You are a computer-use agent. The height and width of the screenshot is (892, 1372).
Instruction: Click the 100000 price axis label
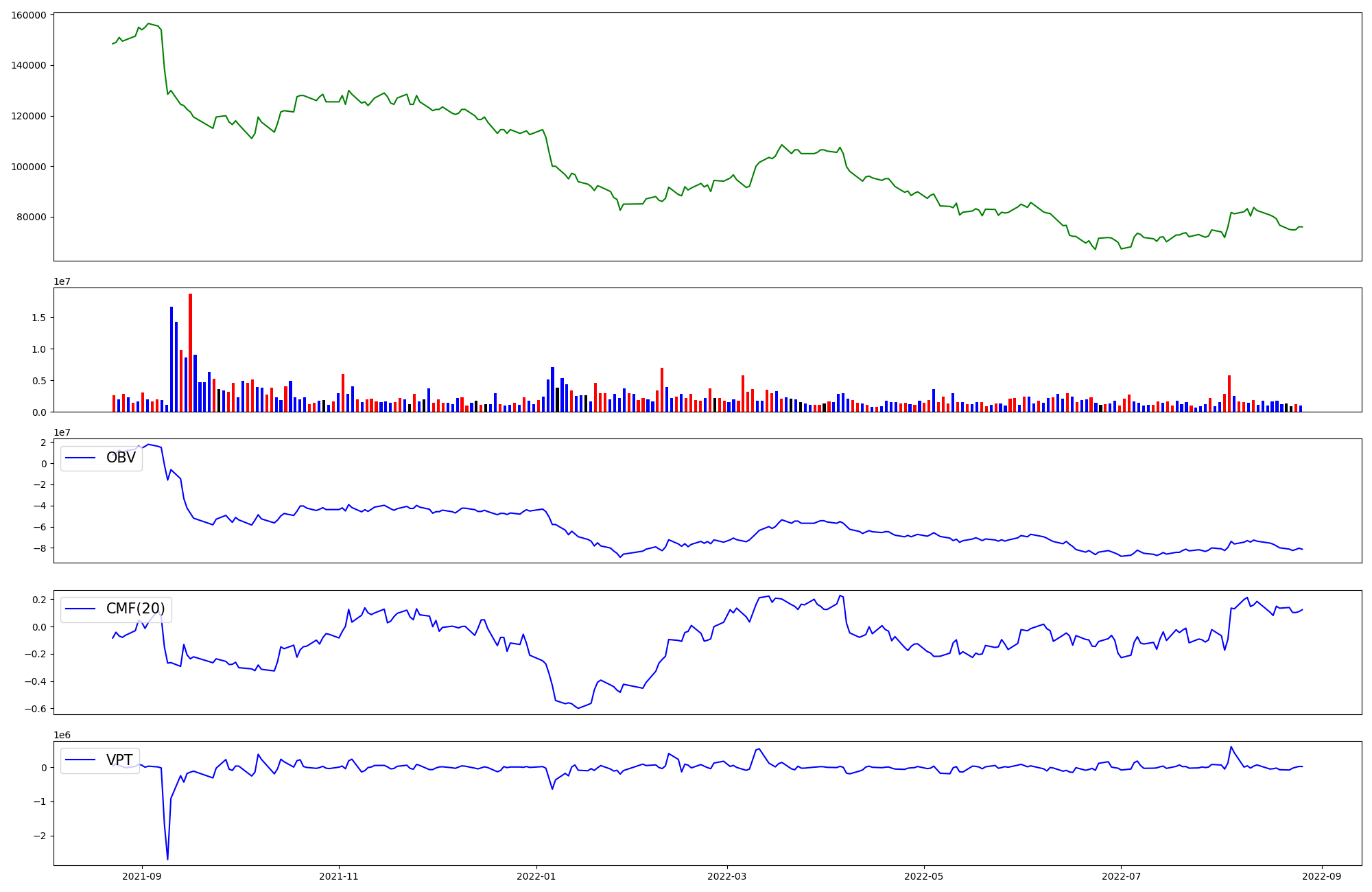pyautogui.click(x=29, y=167)
